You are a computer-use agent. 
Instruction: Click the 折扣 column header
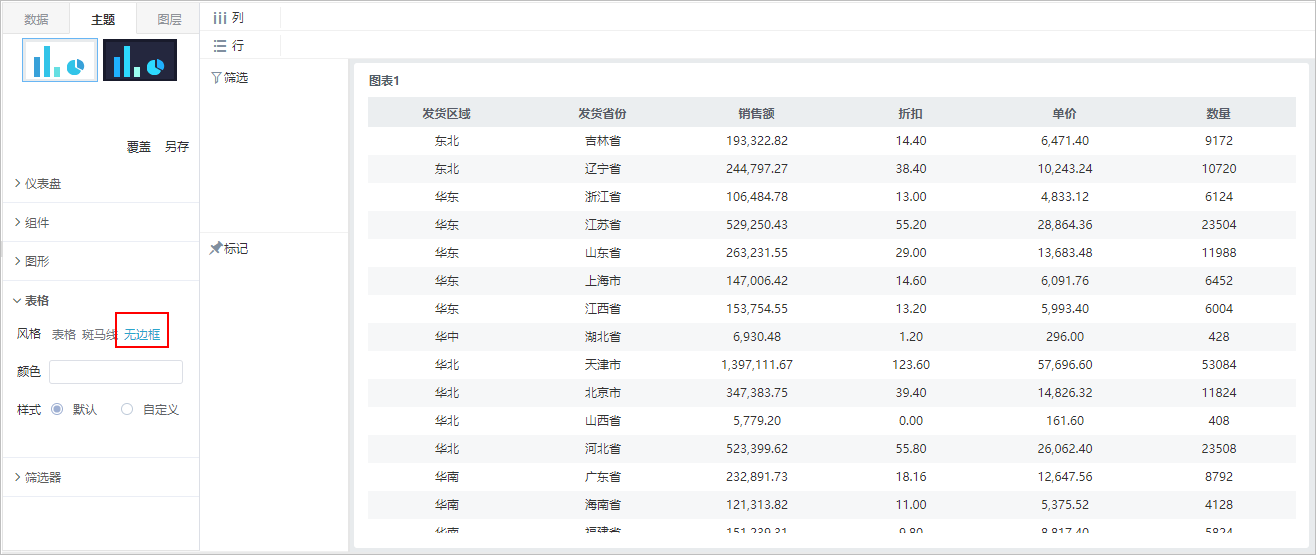[911, 114]
